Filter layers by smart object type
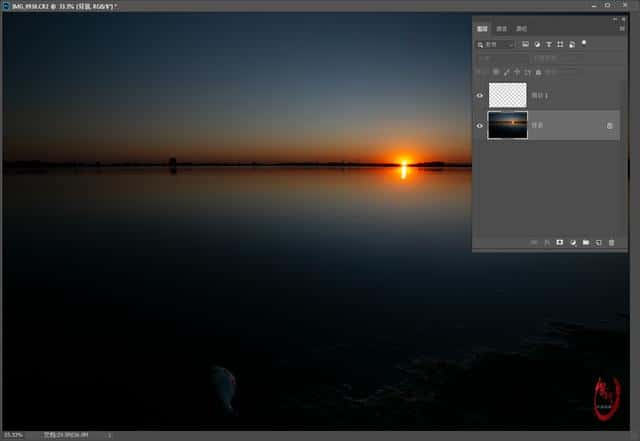The width and height of the screenshot is (640, 441). click(572, 45)
